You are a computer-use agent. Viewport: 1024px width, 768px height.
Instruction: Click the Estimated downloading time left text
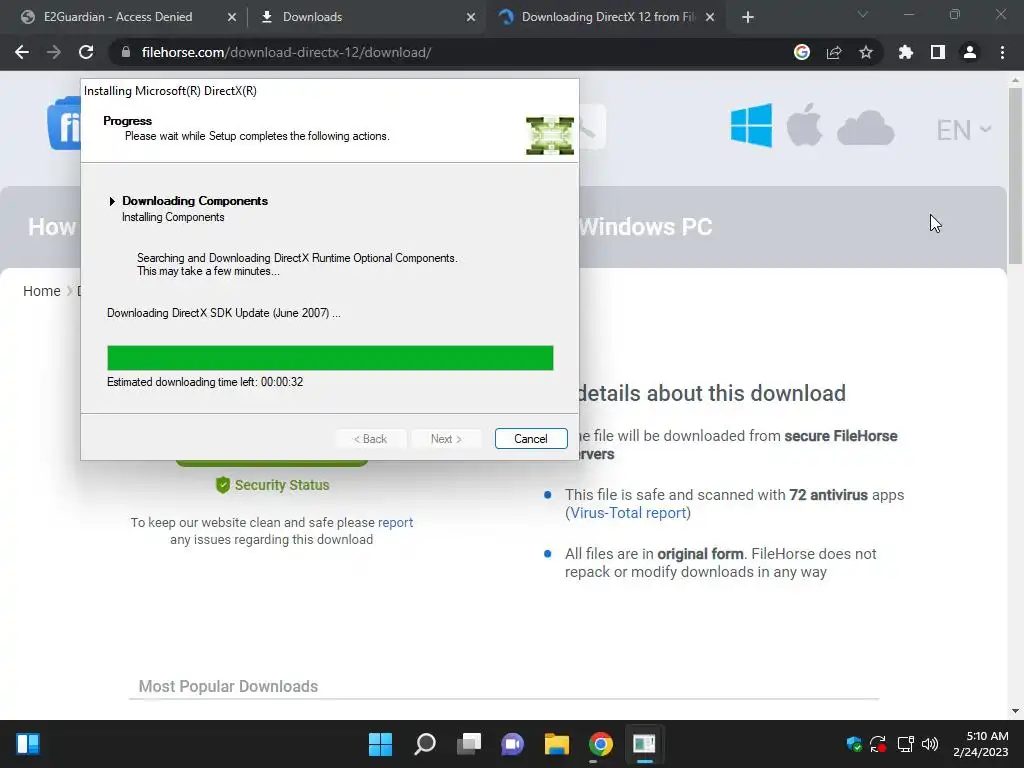point(205,382)
